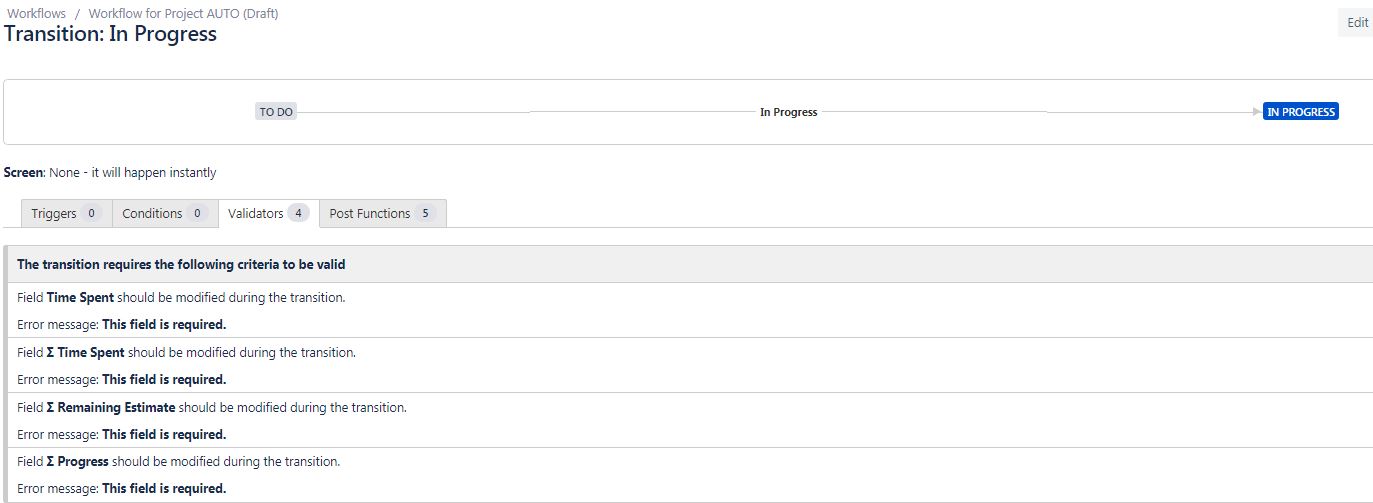
Task: Click the blue IN PROGRESS status lozenge
Action: [1301, 112]
